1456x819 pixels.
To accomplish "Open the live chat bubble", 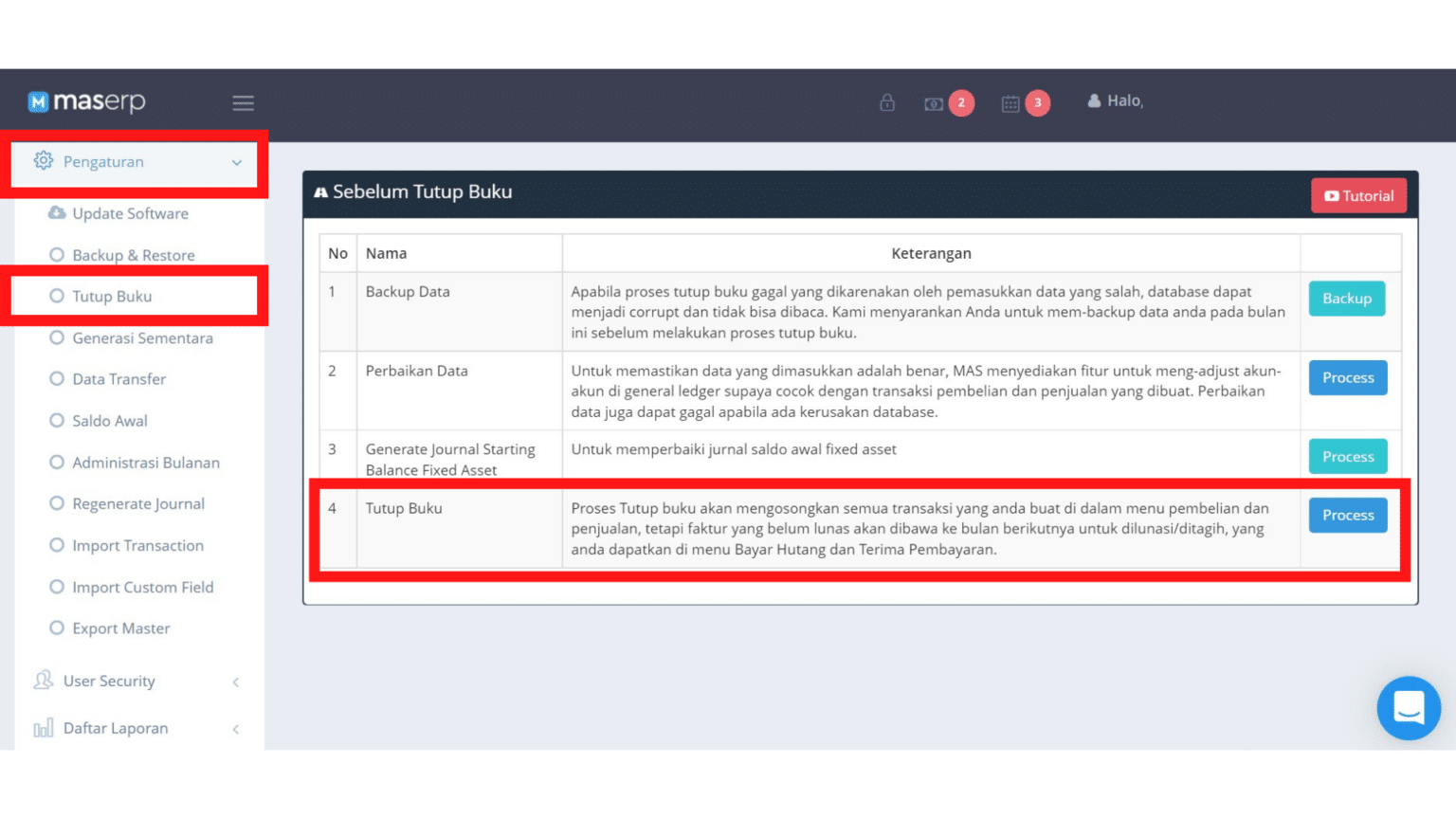I will pyautogui.click(x=1408, y=707).
